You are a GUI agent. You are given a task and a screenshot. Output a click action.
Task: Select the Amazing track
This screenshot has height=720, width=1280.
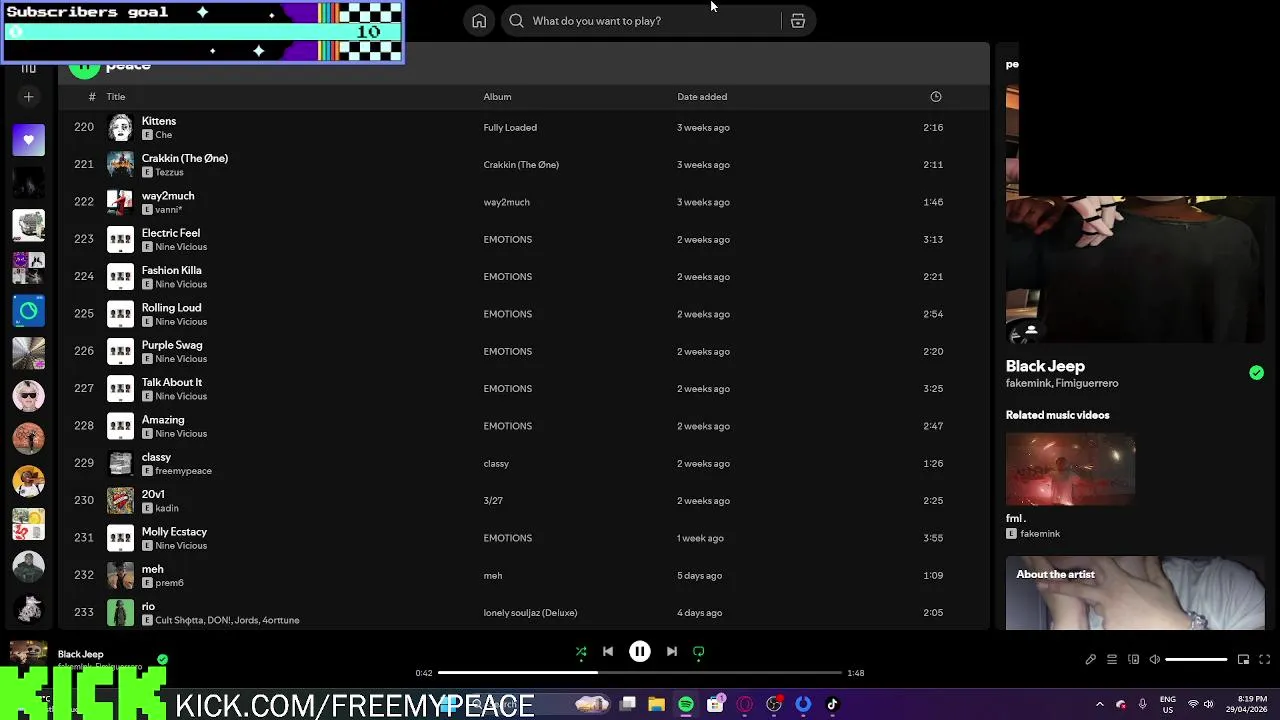[x=523, y=426]
